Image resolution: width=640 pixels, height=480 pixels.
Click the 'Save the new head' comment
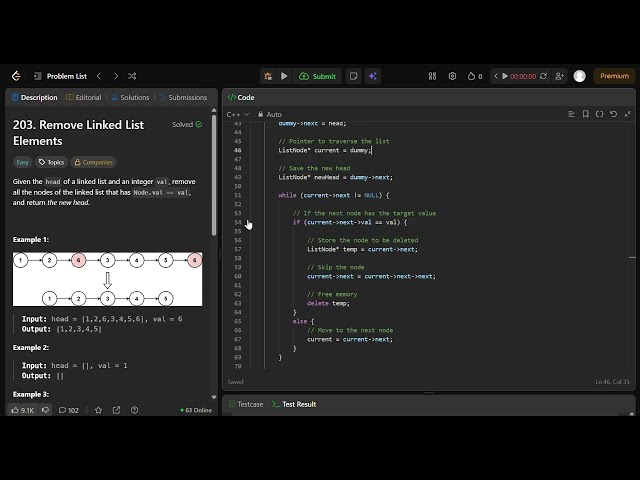pos(314,168)
